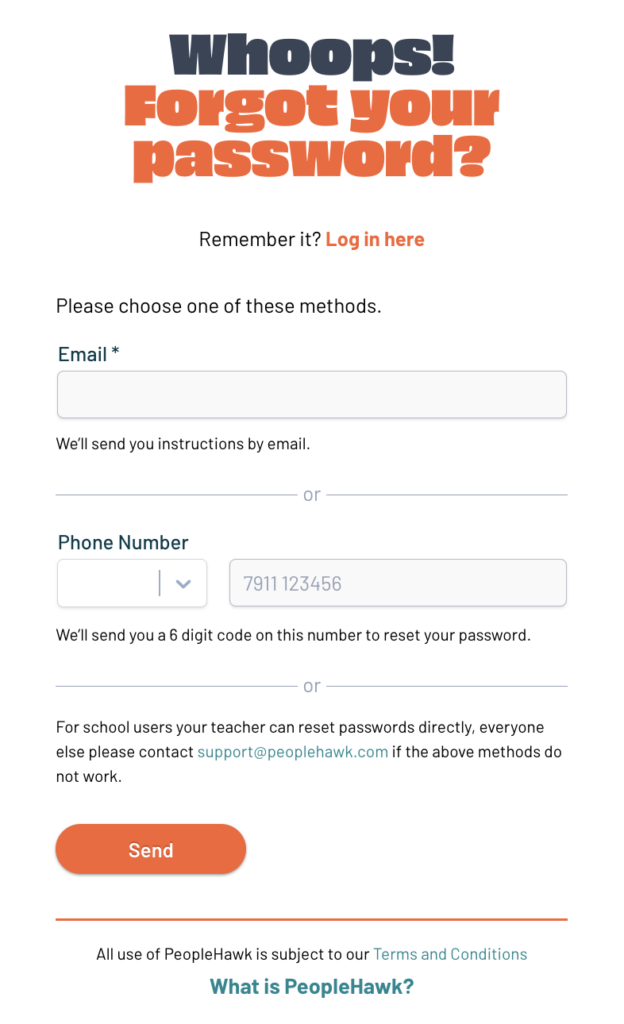Click inside the empty country code box
This screenshot has width=624, height=1024.
(x=107, y=584)
